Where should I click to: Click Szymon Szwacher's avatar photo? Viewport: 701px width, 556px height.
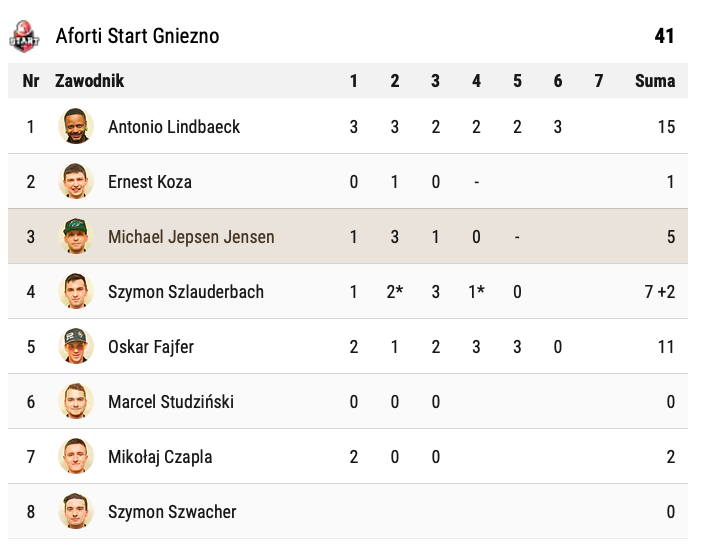tap(76, 512)
